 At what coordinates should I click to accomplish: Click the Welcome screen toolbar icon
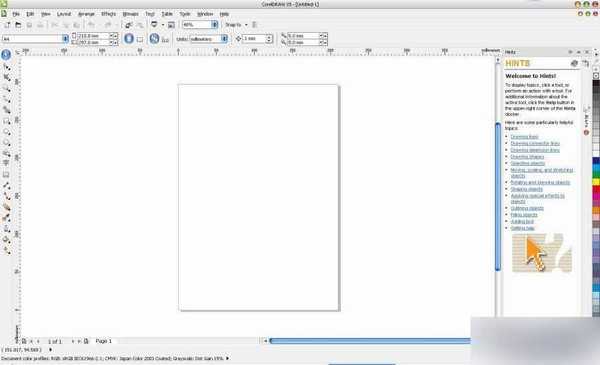(x=171, y=25)
